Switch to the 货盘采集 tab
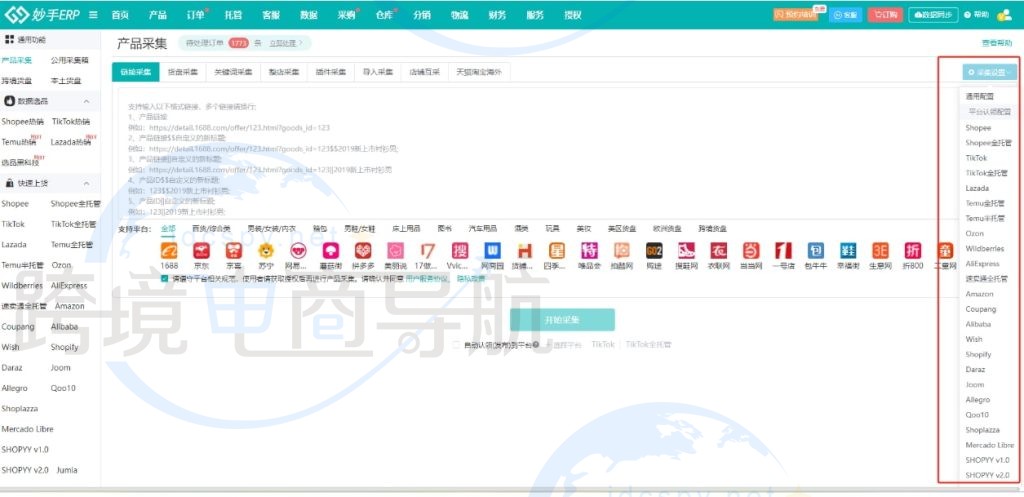Image resolution: width=1024 pixels, height=497 pixels. point(183,72)
